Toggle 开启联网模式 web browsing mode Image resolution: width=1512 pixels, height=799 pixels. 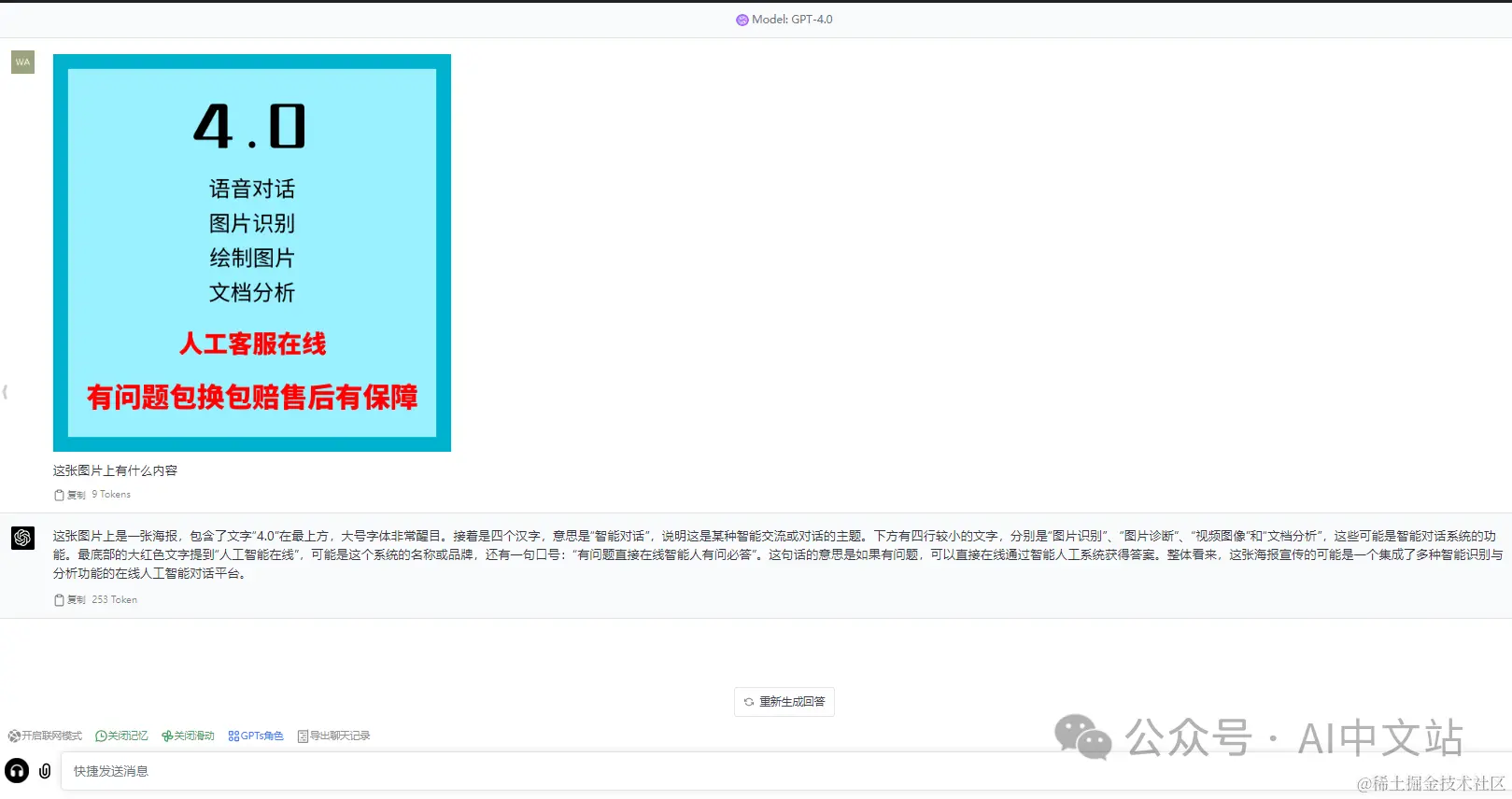[x=45, y=736]
